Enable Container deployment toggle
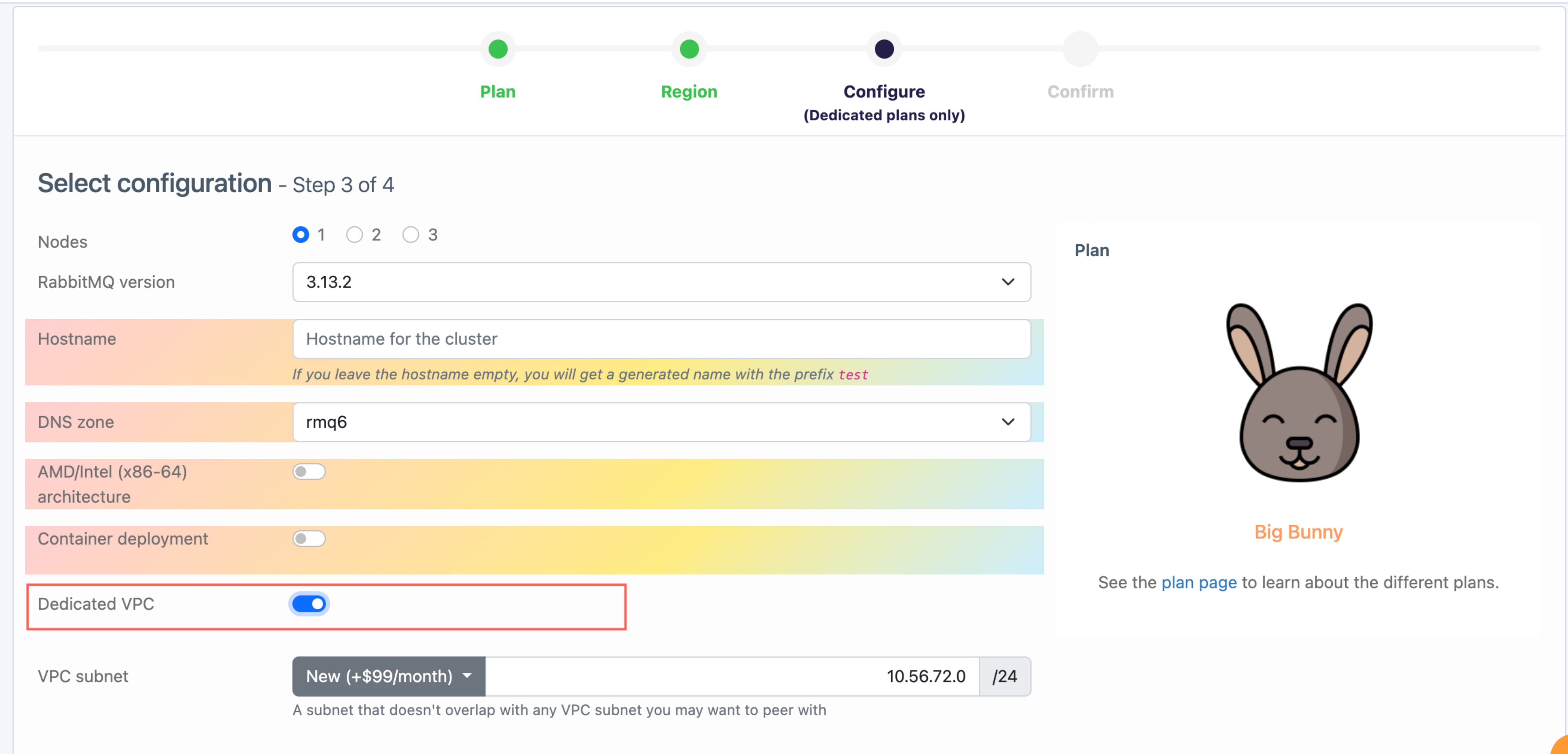The height and width of the screenshot is (754, 1568). [309, 538]
